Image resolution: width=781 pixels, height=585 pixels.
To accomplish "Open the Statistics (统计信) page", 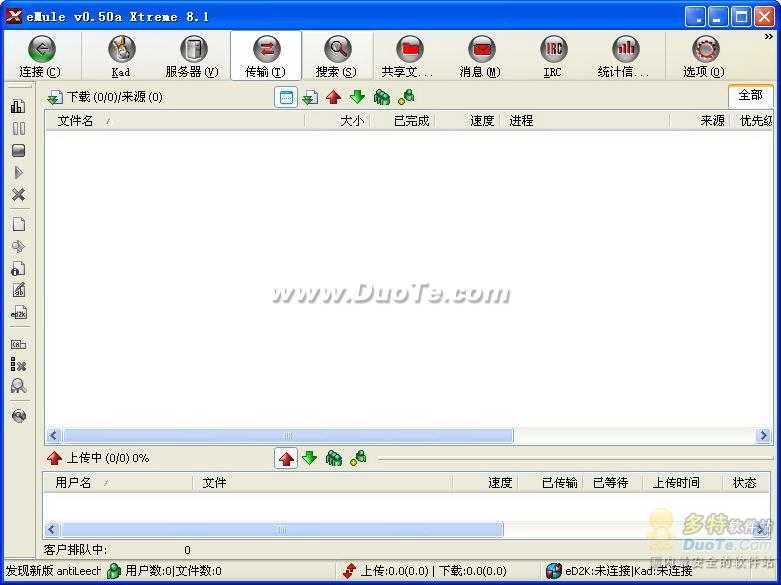I will [625, 55].
